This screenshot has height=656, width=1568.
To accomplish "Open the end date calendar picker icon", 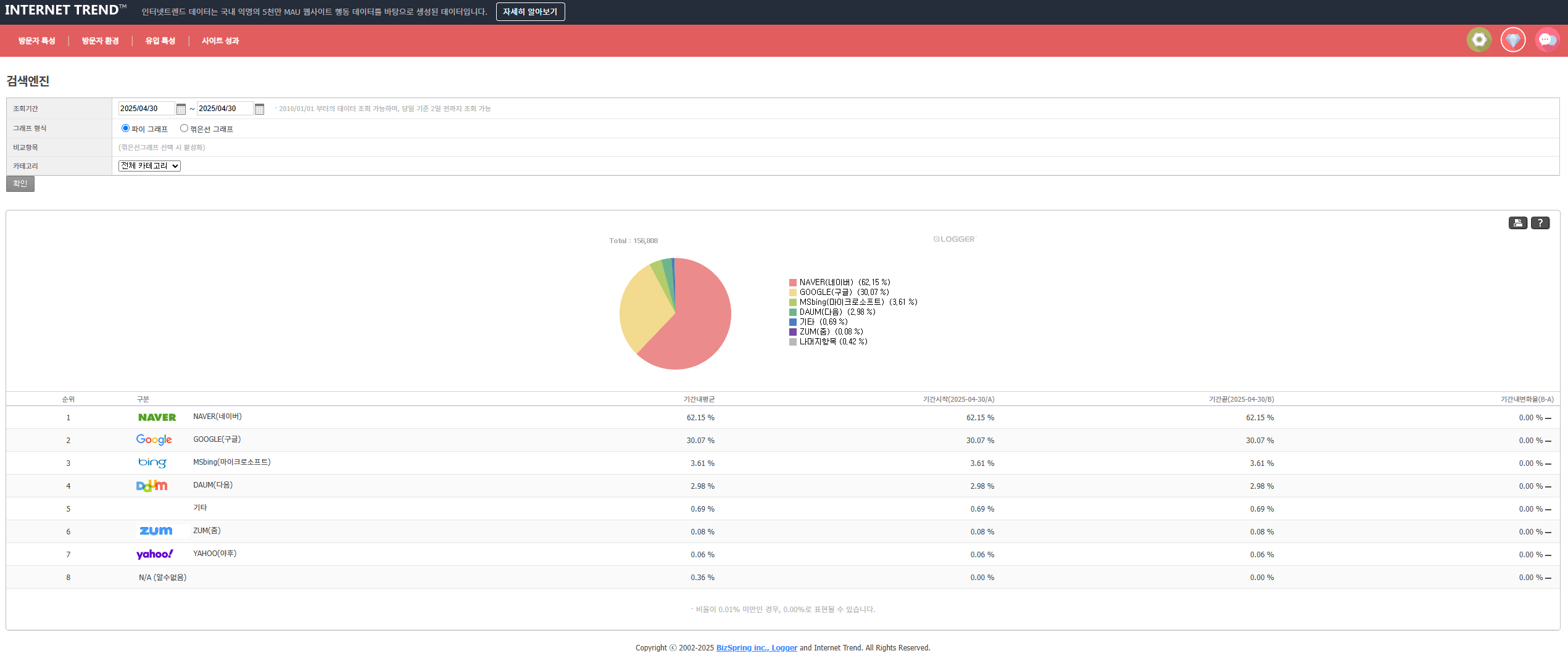I will [259, 109].
